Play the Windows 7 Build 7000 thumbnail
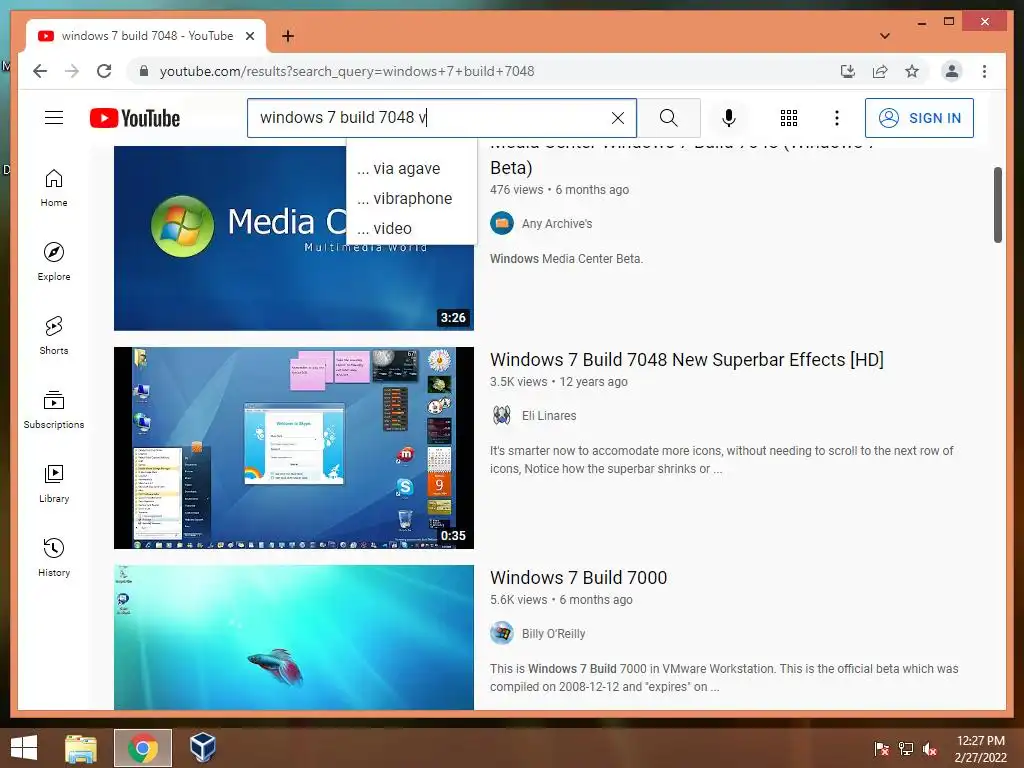 pos(294,637)
